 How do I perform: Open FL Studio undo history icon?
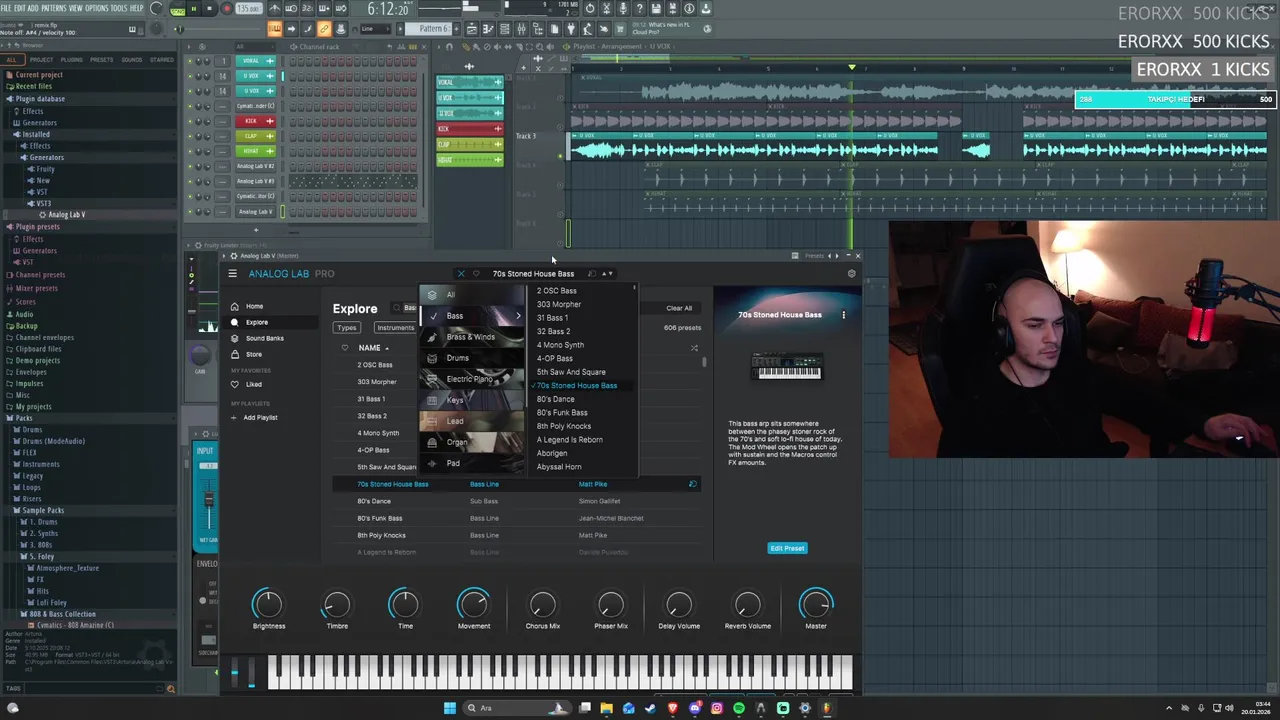[589, 9]
